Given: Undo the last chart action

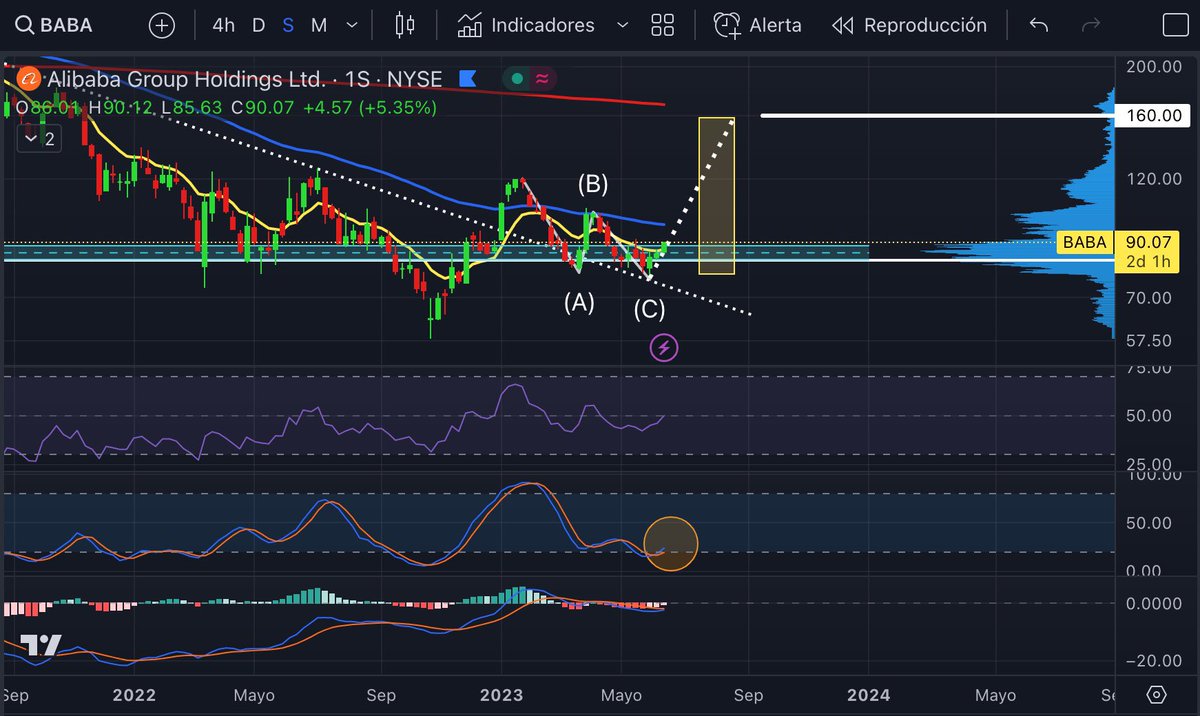Looking at the screenshot, I should click(1039, 25).
